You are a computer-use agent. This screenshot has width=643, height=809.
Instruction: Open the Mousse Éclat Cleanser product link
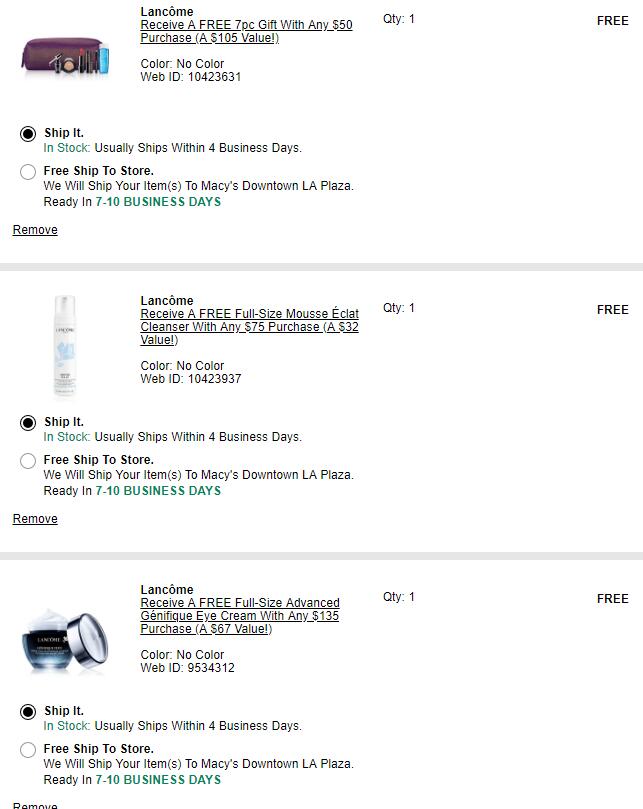coord(249,327)
